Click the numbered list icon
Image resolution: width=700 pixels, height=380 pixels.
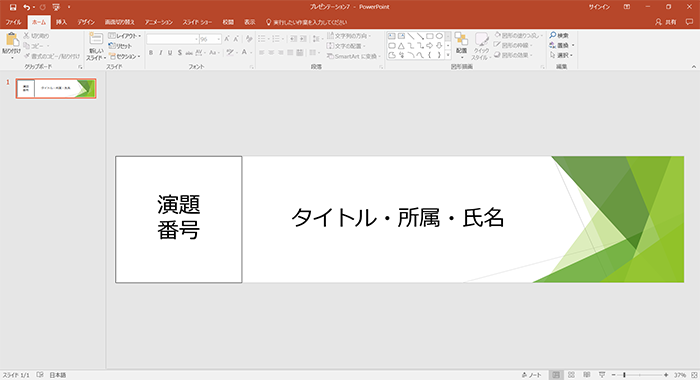277,39
